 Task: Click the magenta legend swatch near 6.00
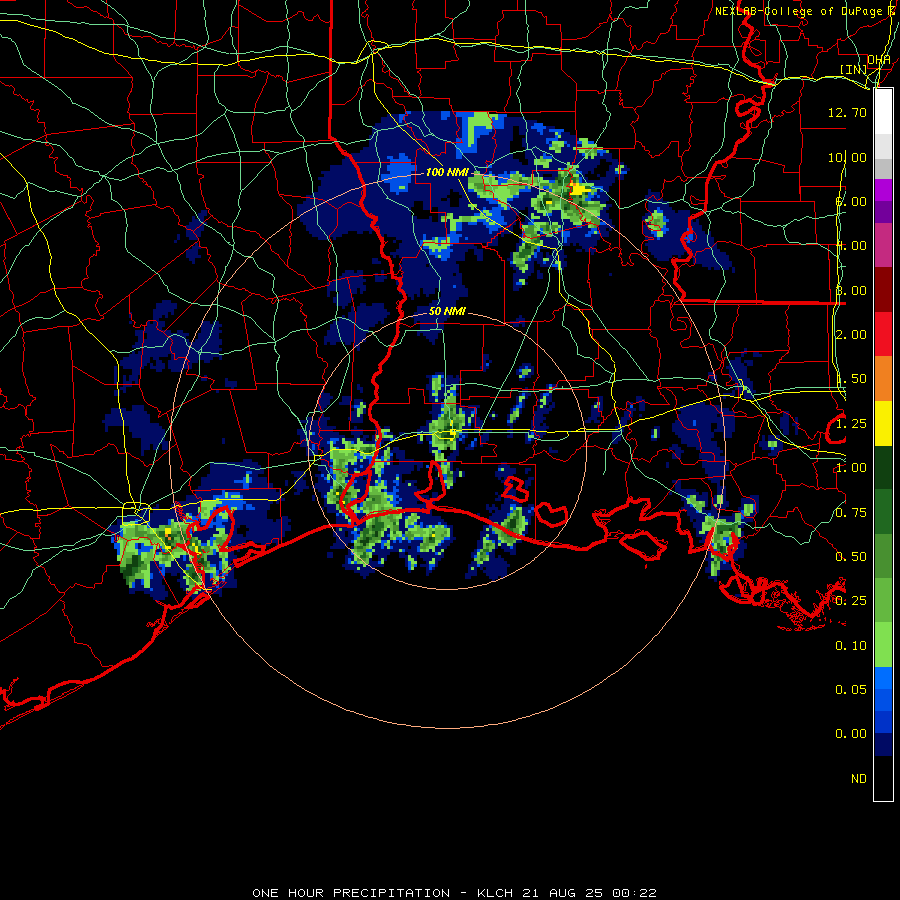pos(883,190)
